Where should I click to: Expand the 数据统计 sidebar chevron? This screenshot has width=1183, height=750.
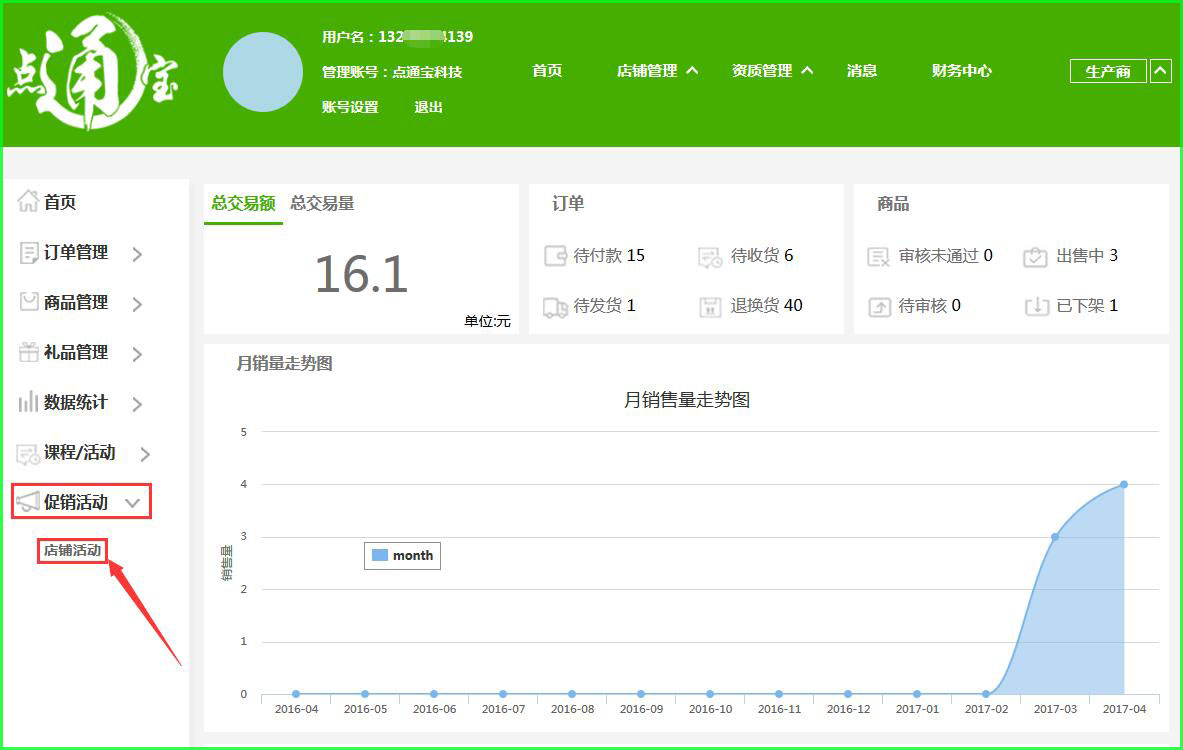pyautogui.click(x=137, y=404)
